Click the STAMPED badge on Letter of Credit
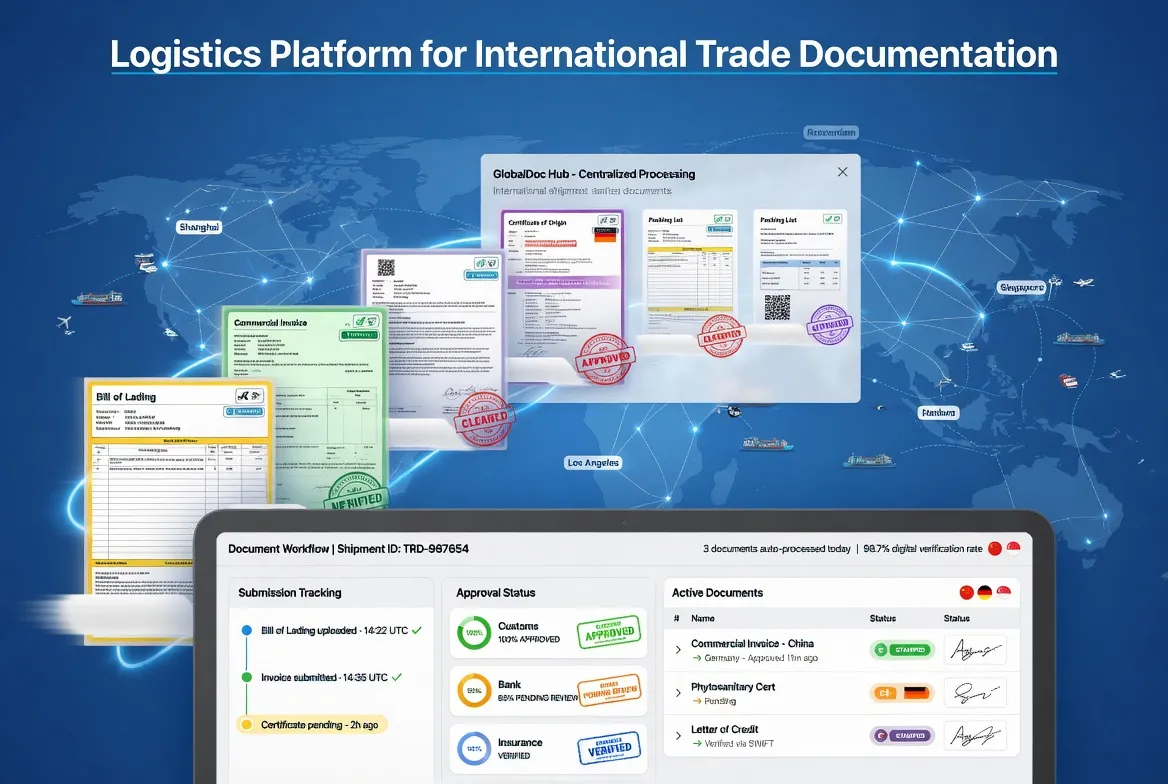Viewport: 1168px width, 784px height. [x=909, y=735]
